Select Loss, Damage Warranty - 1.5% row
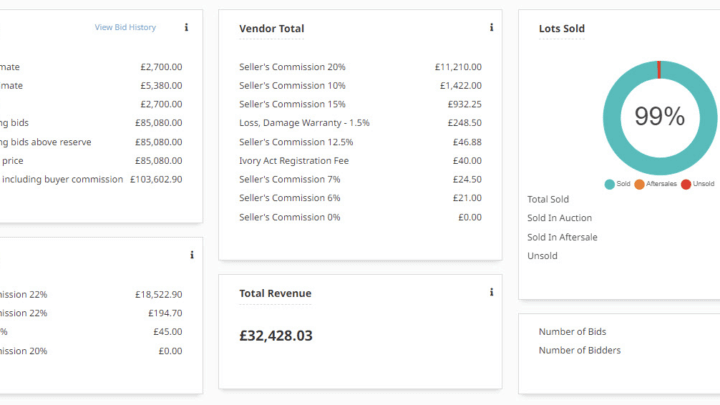The width and height of the screenshot is (720, 405). 304,123
